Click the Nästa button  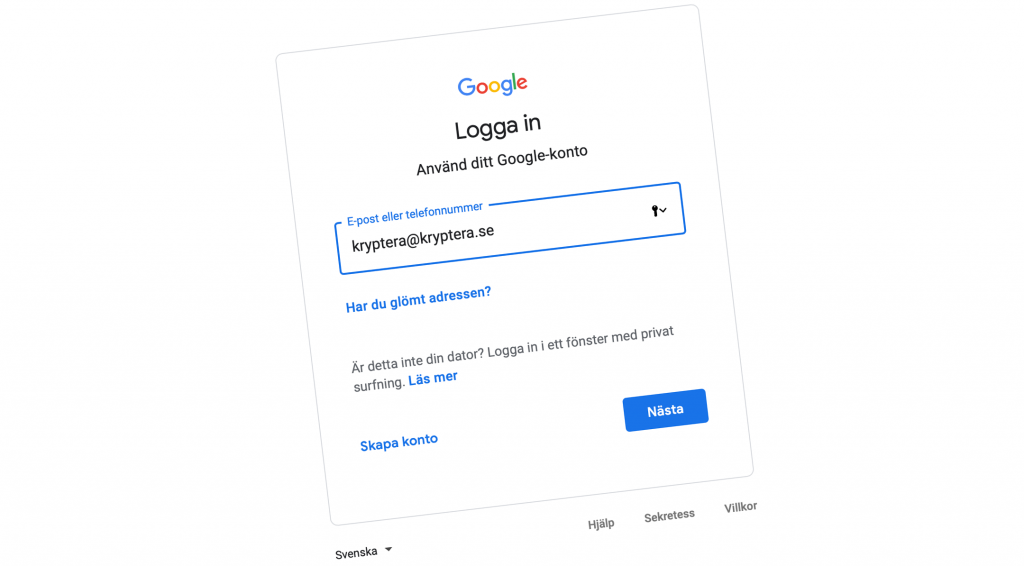click(665, 410)
